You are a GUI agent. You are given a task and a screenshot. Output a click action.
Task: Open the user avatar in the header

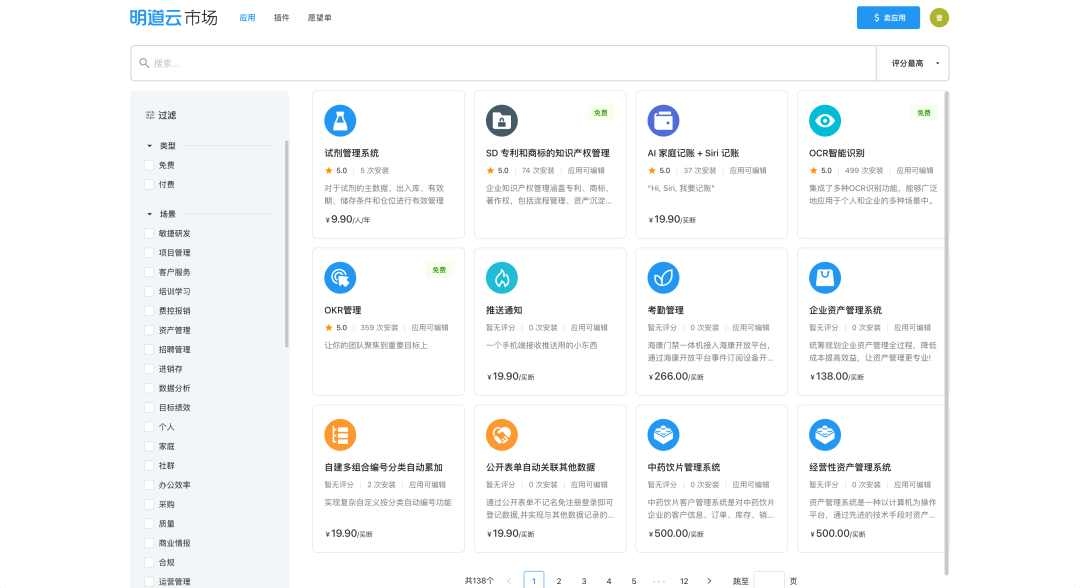click(x=939, y=18)
